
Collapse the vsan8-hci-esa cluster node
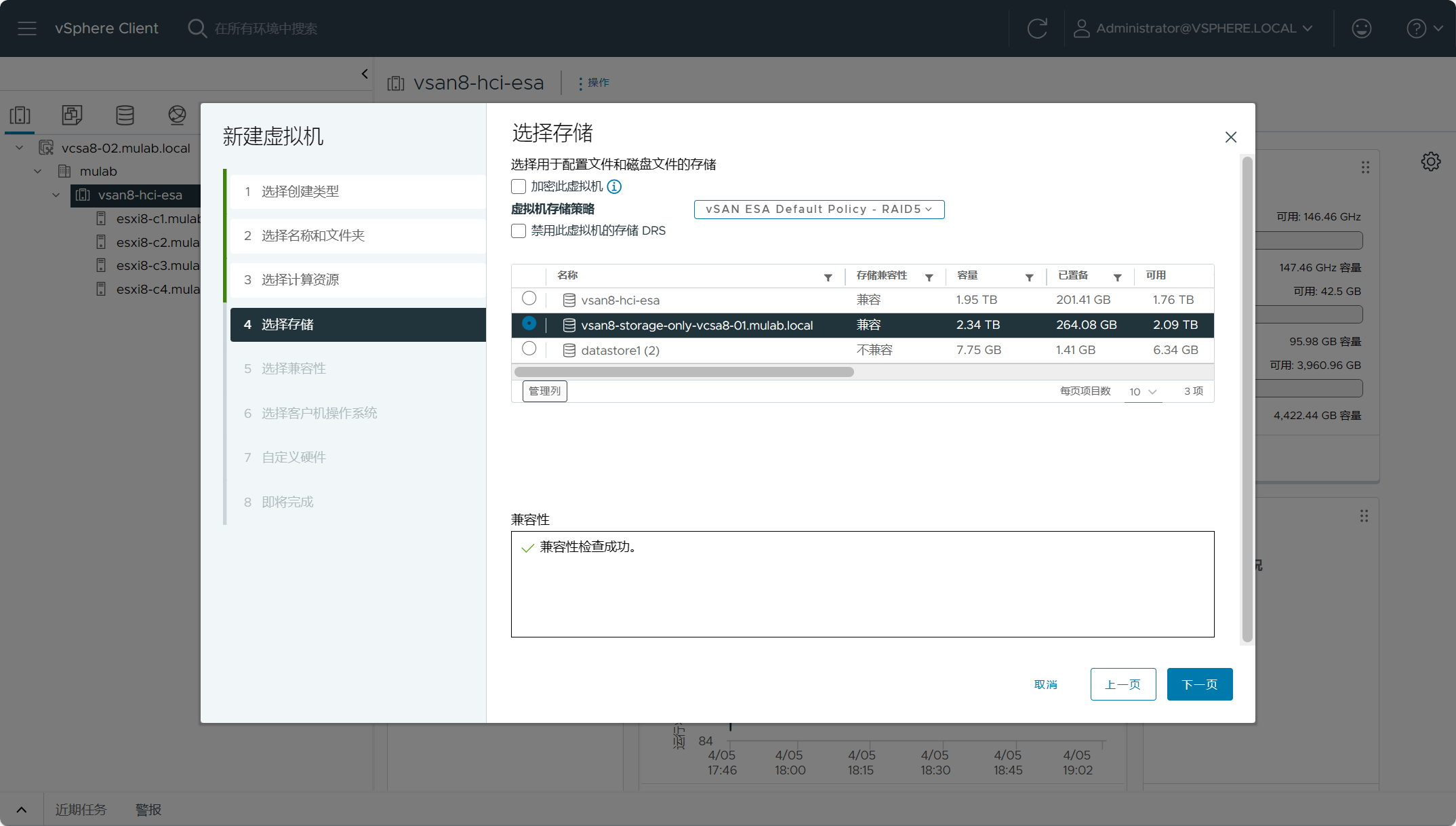(56, 195)
